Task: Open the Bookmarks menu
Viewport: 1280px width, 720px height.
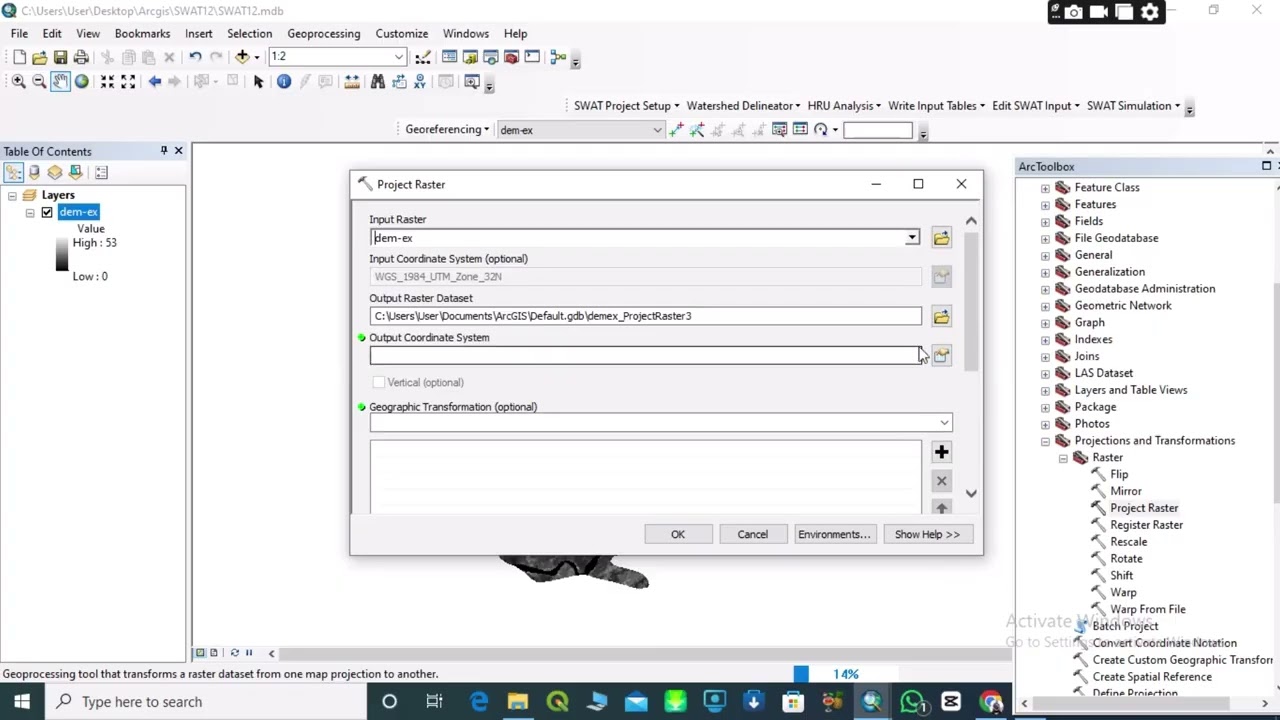Action: coord(142,33)
